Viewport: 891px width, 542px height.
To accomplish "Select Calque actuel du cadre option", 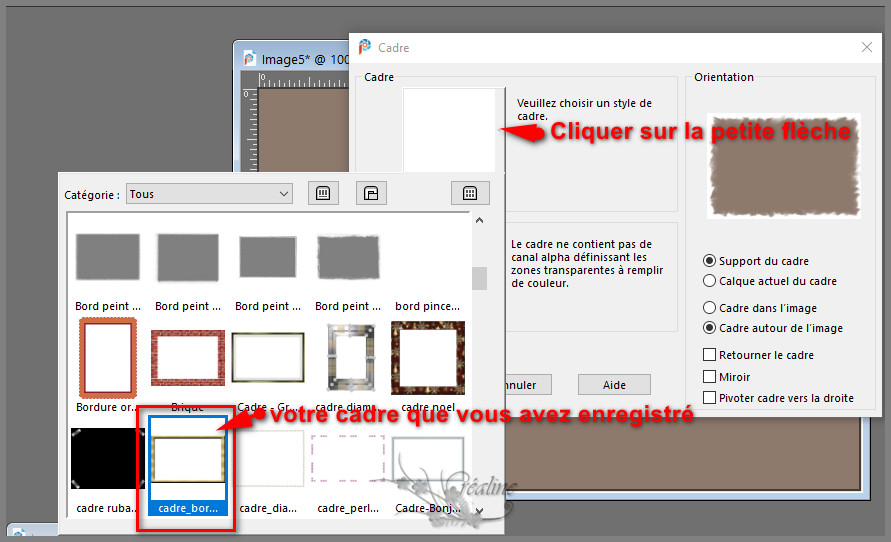I will (x=710, y=281).
